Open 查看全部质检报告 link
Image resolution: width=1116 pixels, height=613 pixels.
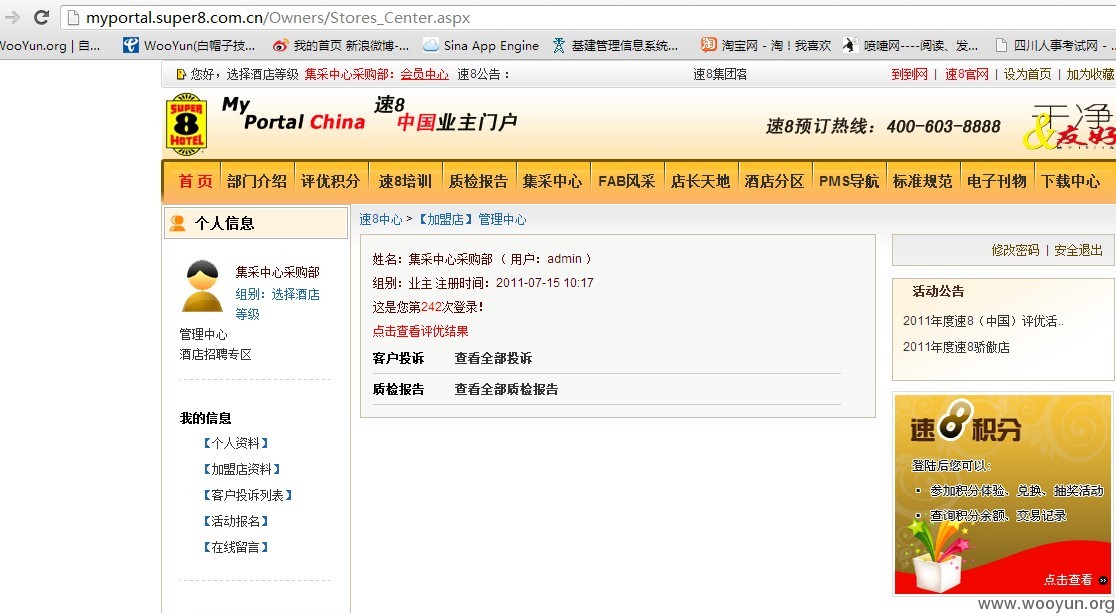click(506, 389)
